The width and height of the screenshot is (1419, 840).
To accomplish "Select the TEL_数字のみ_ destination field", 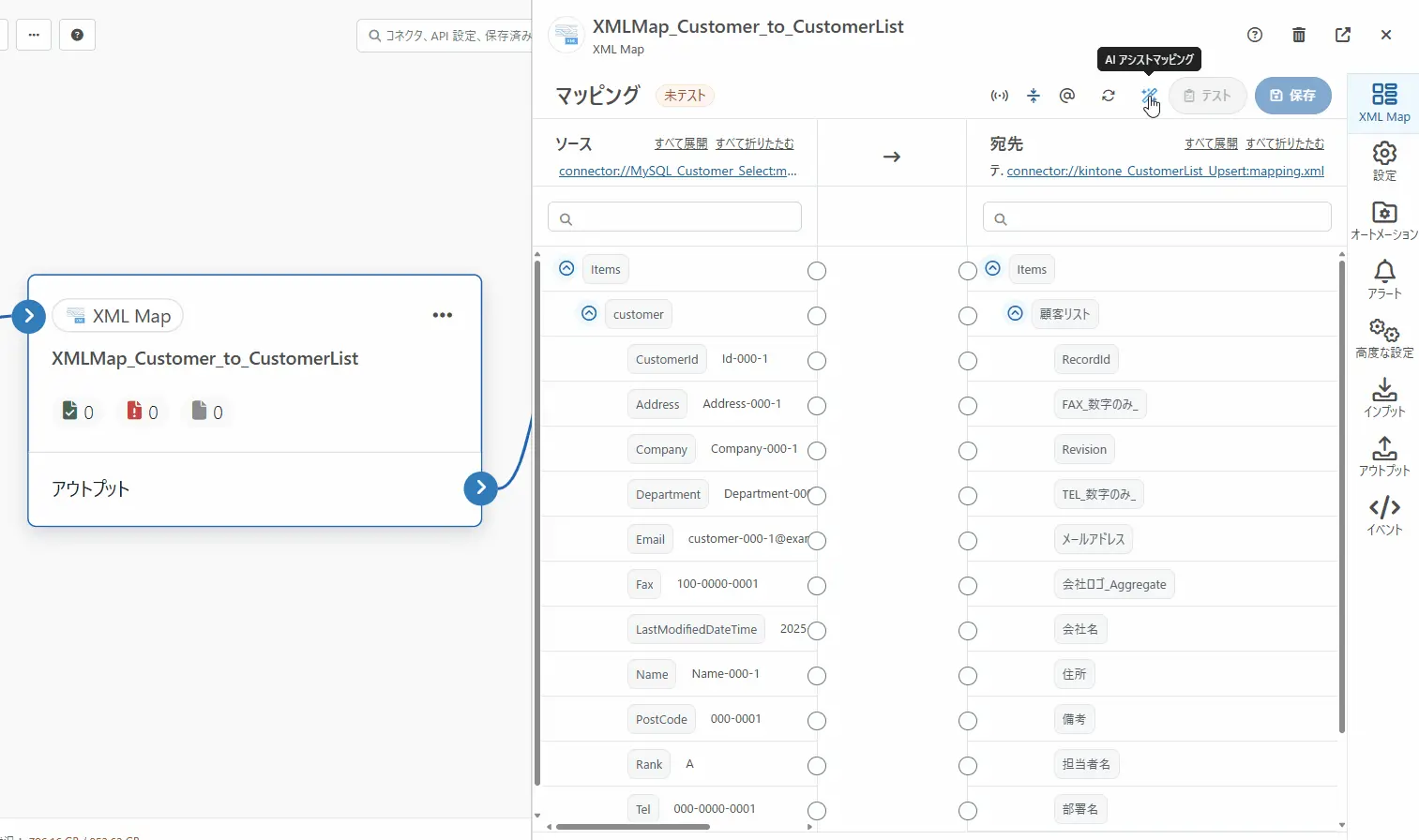I will 1099,494.
